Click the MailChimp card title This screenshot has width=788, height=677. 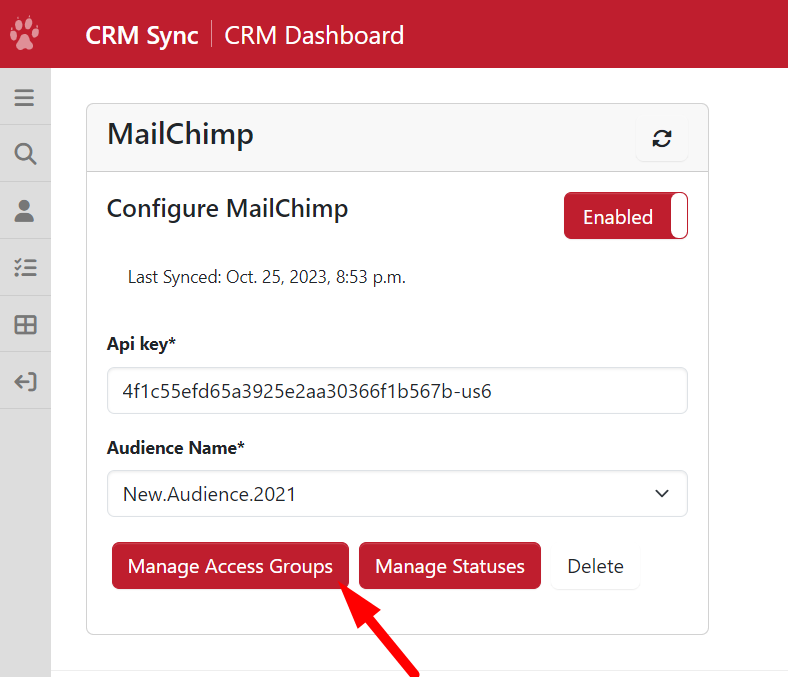point(180,134)
